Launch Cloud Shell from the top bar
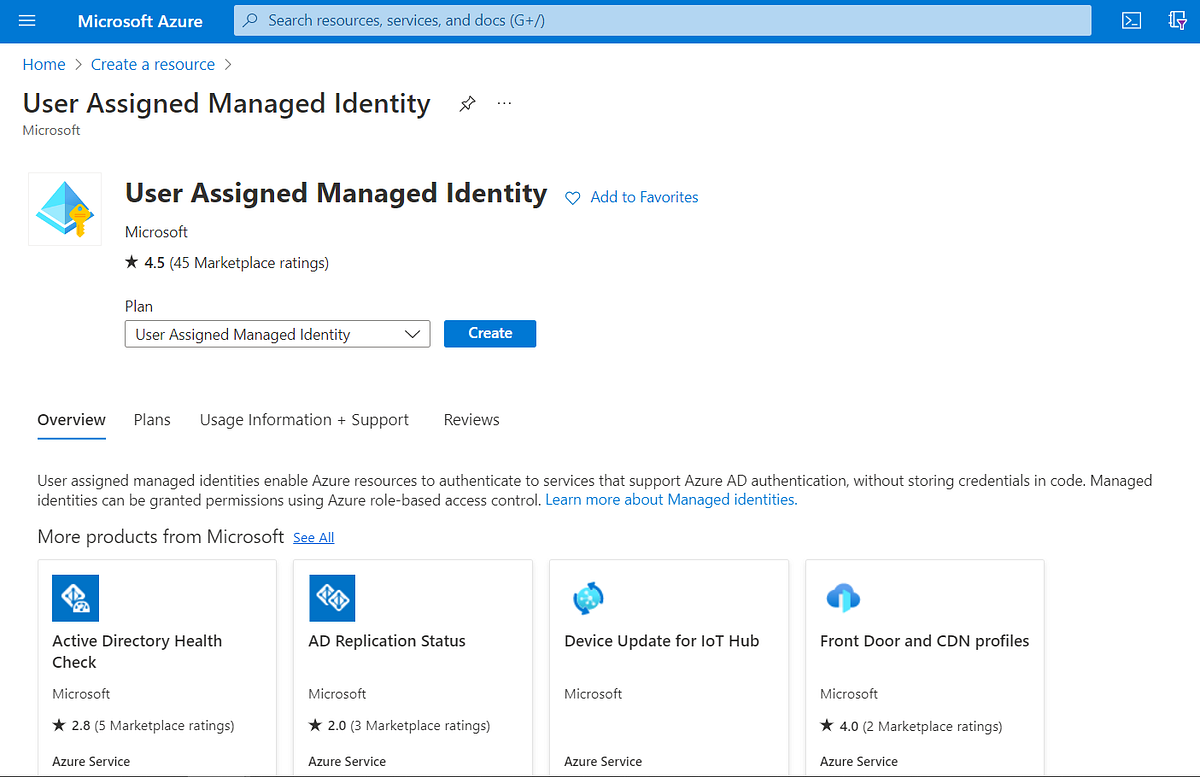Image resolution: width=1200 pixels, height=777 pixels. (x=1131, y=20)
